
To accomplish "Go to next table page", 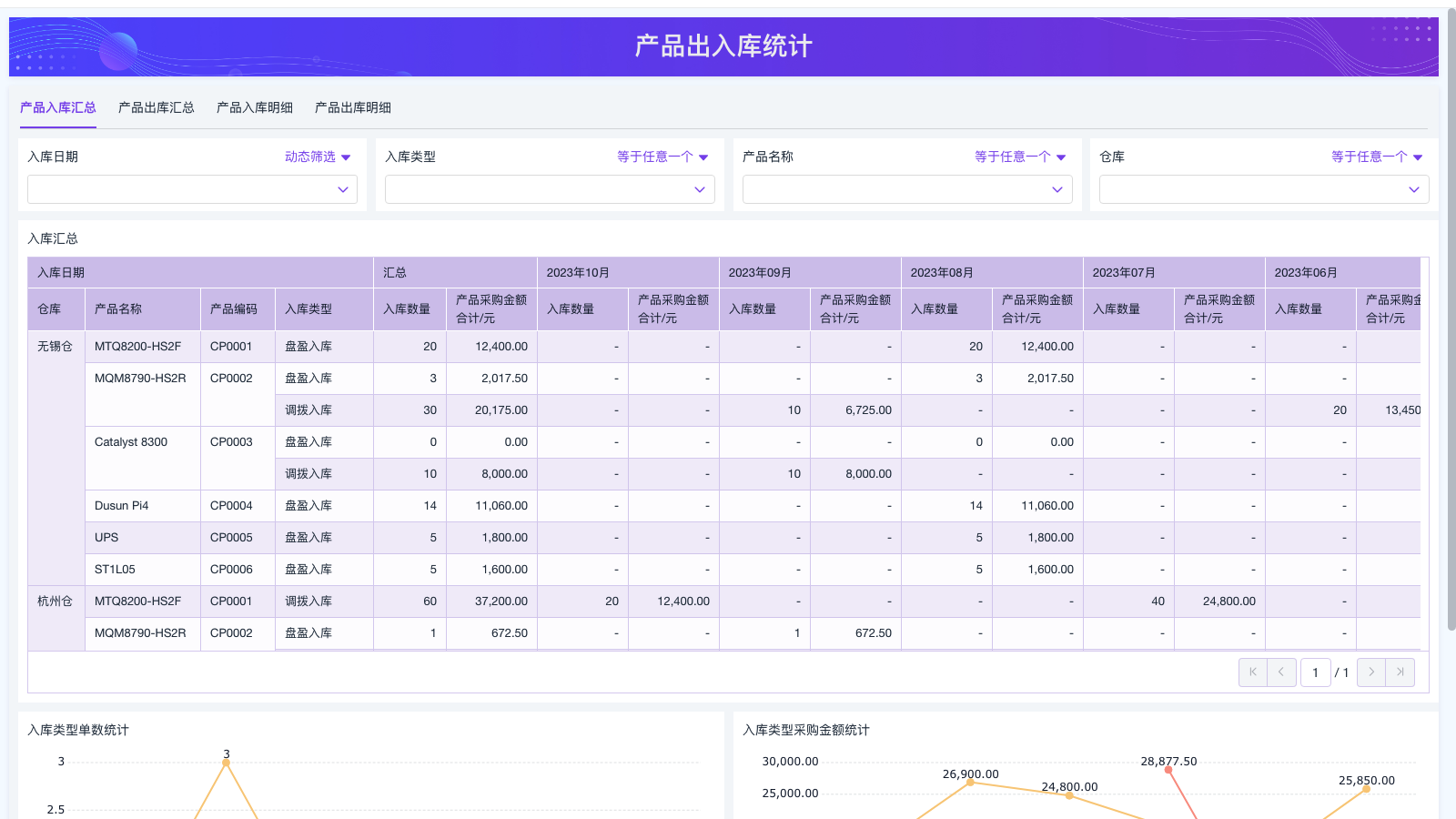I will (1371, 672).
